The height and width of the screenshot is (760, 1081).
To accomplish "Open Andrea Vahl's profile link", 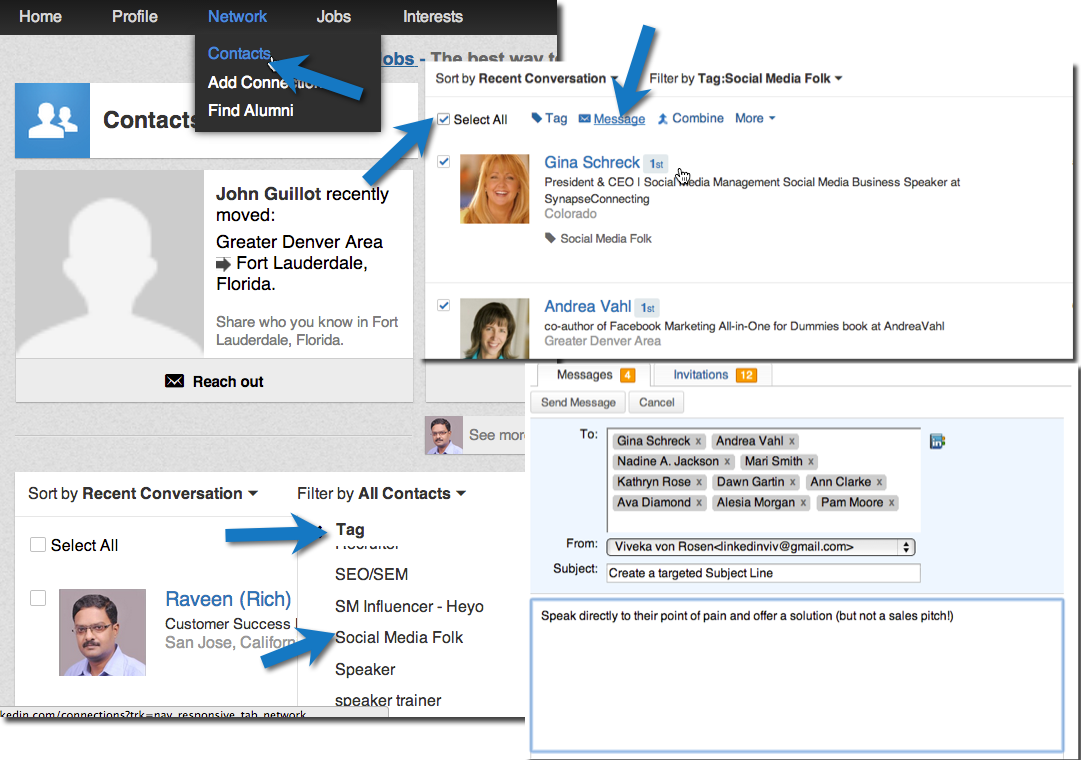I will [x=587, y=306].
